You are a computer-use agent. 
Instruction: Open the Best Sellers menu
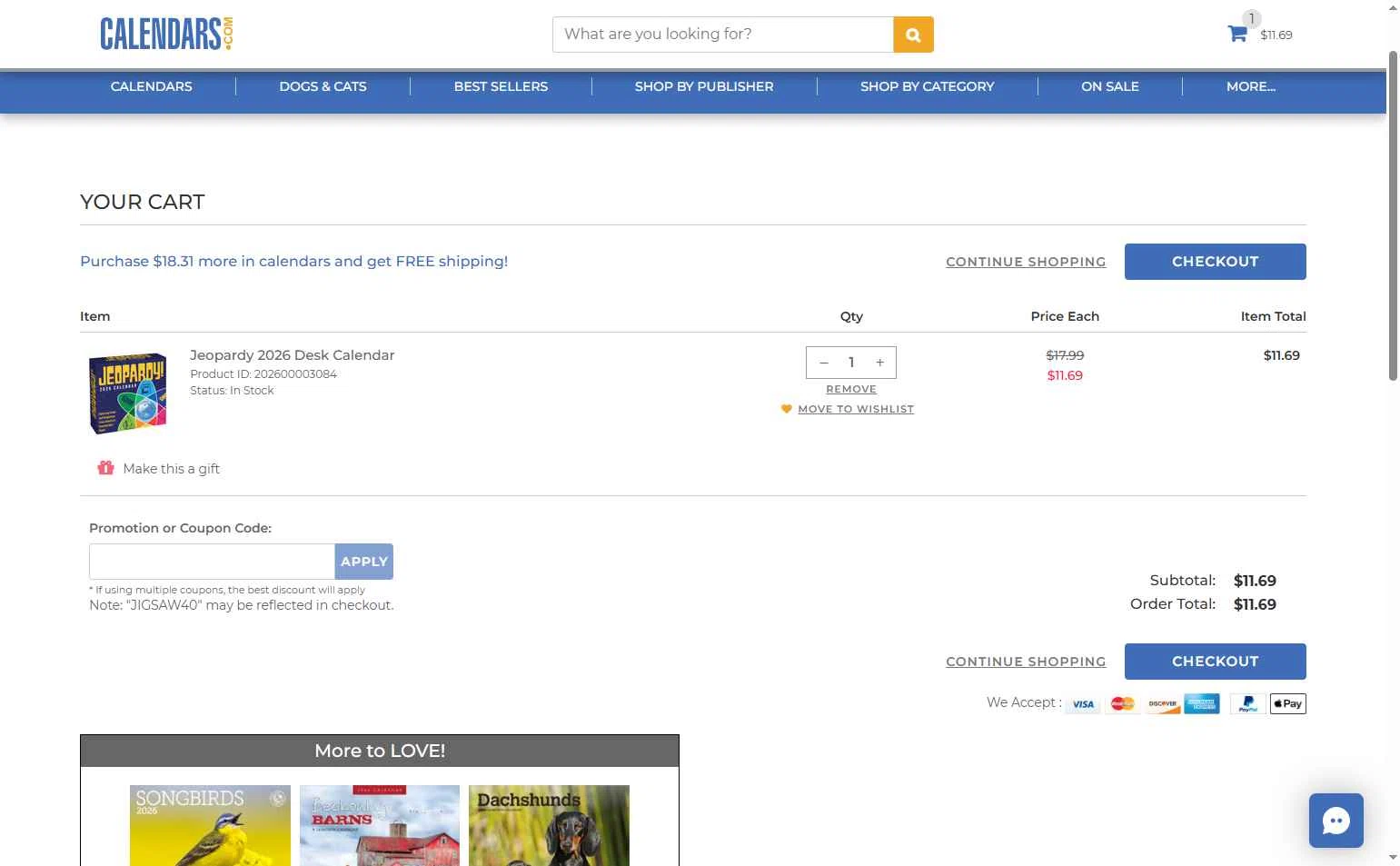[501, 86]
